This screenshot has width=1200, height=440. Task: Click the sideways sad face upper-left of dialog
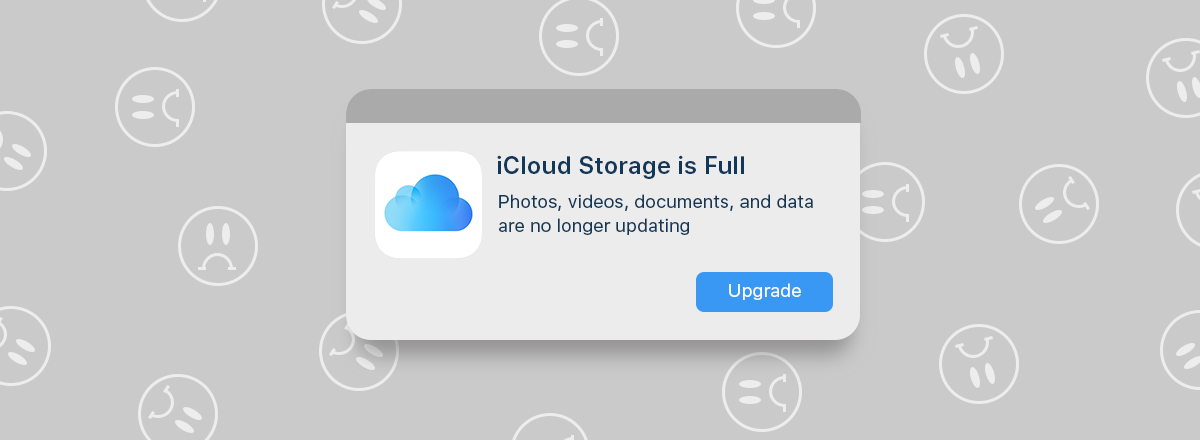click(x=154, y=107)
